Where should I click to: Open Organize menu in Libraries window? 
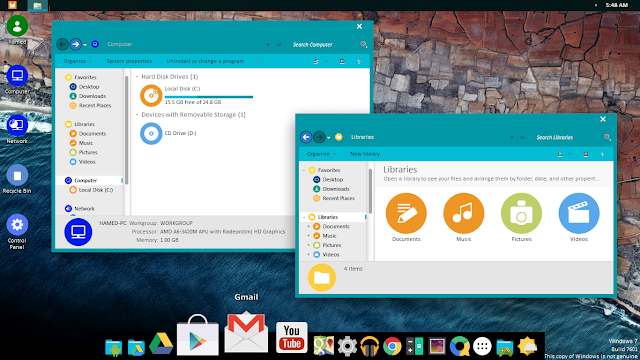[321, 154]
